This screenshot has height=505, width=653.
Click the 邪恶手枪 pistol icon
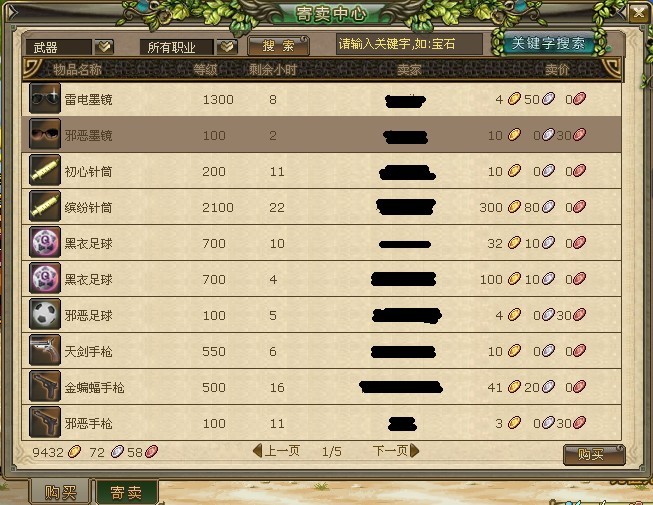(x=45, y=422)
